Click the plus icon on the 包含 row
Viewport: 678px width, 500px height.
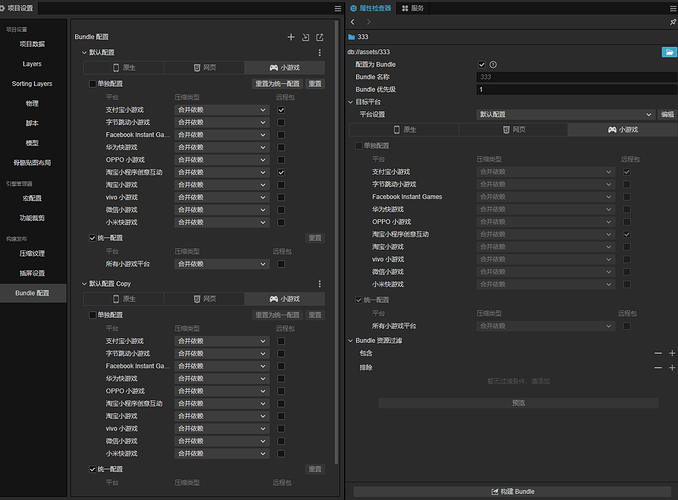(672, 353)
